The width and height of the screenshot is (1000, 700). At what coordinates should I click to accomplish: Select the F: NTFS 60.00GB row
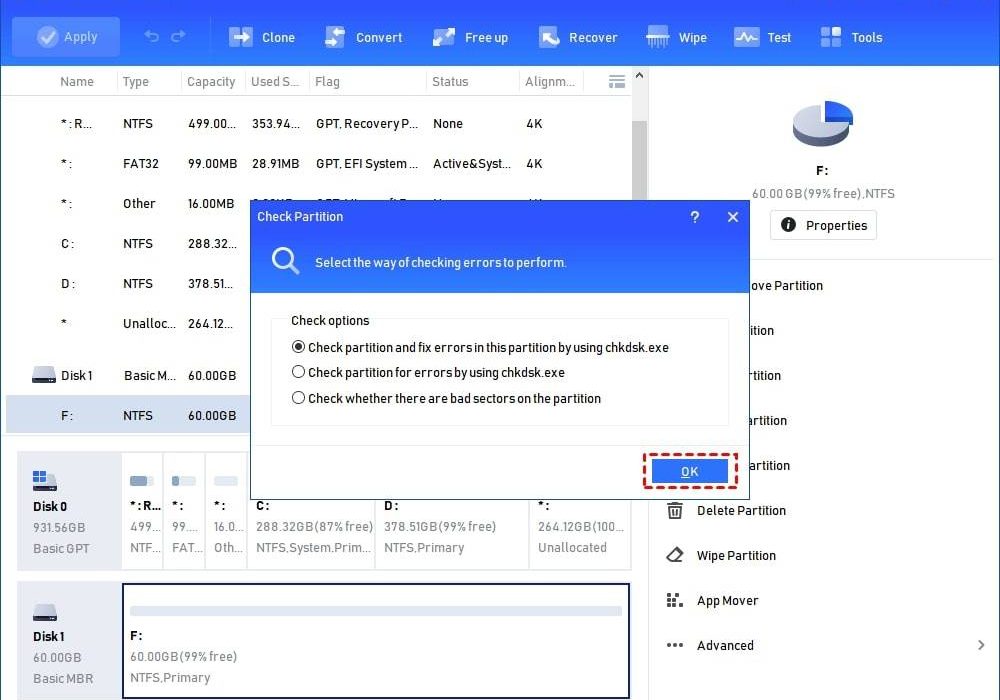128,415
